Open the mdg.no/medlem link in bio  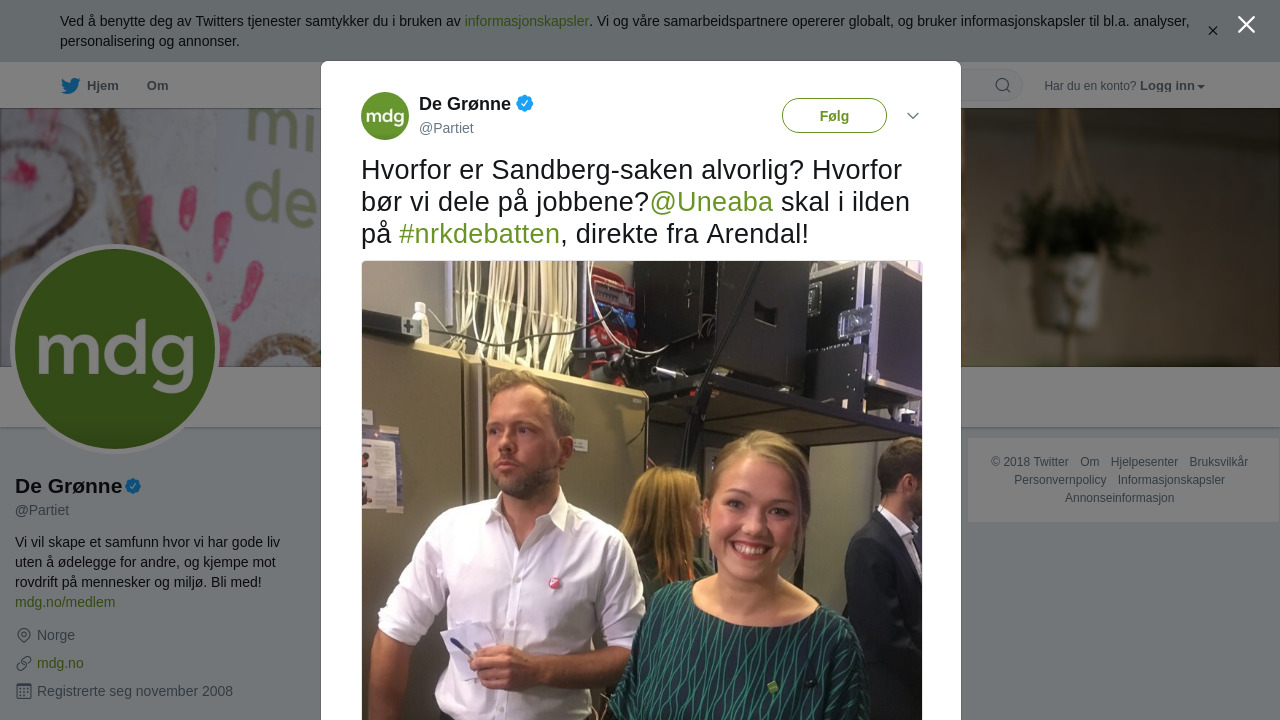point(65,602)
